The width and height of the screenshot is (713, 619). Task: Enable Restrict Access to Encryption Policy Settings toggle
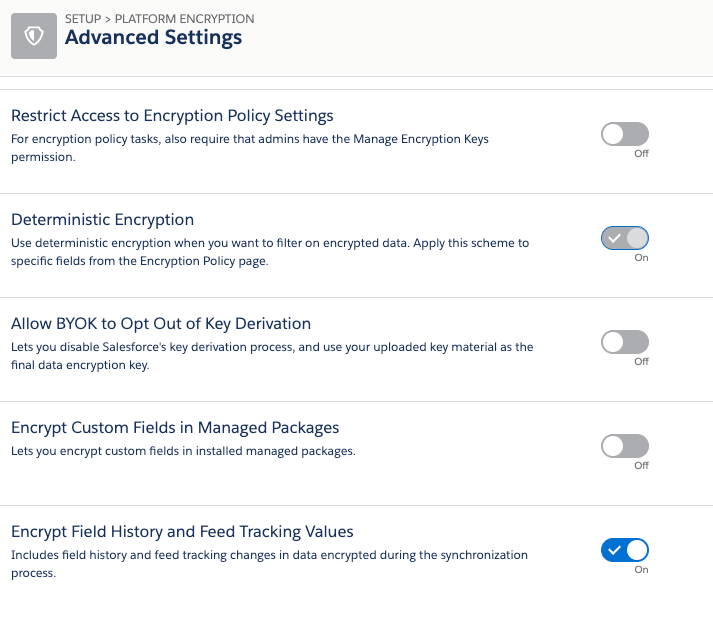click(625, 134)
